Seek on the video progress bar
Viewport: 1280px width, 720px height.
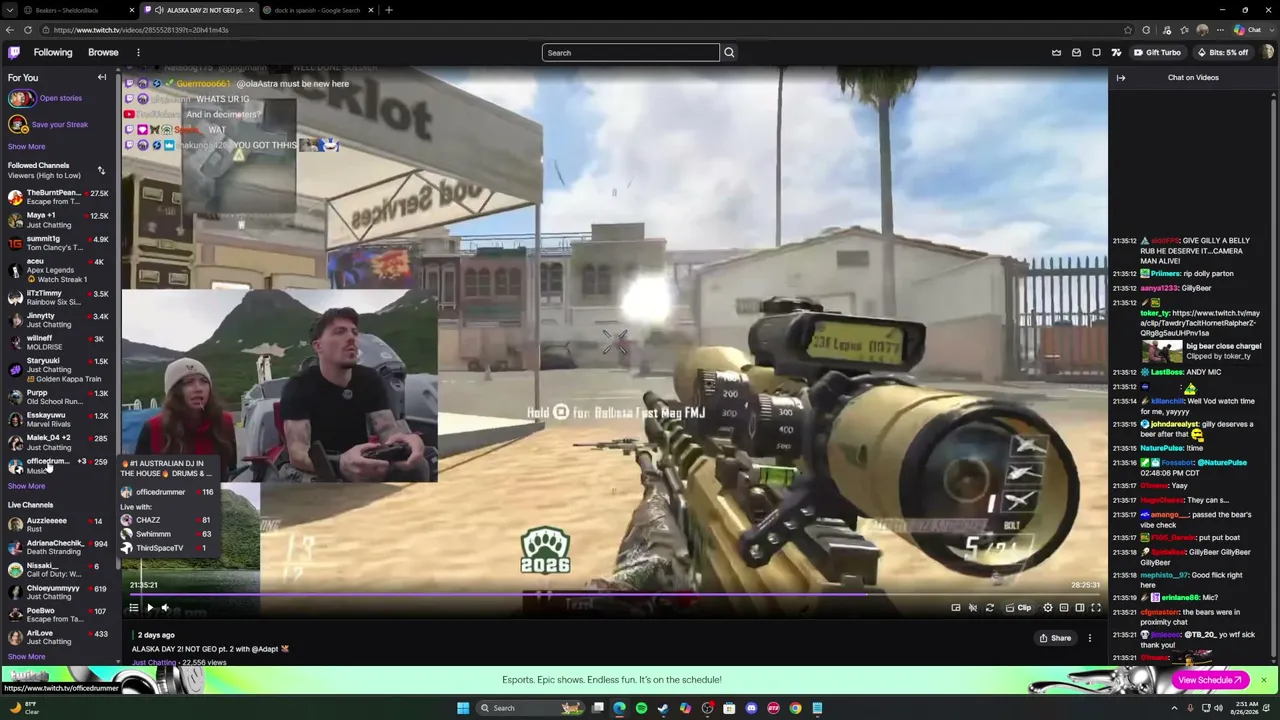[615, 594]
